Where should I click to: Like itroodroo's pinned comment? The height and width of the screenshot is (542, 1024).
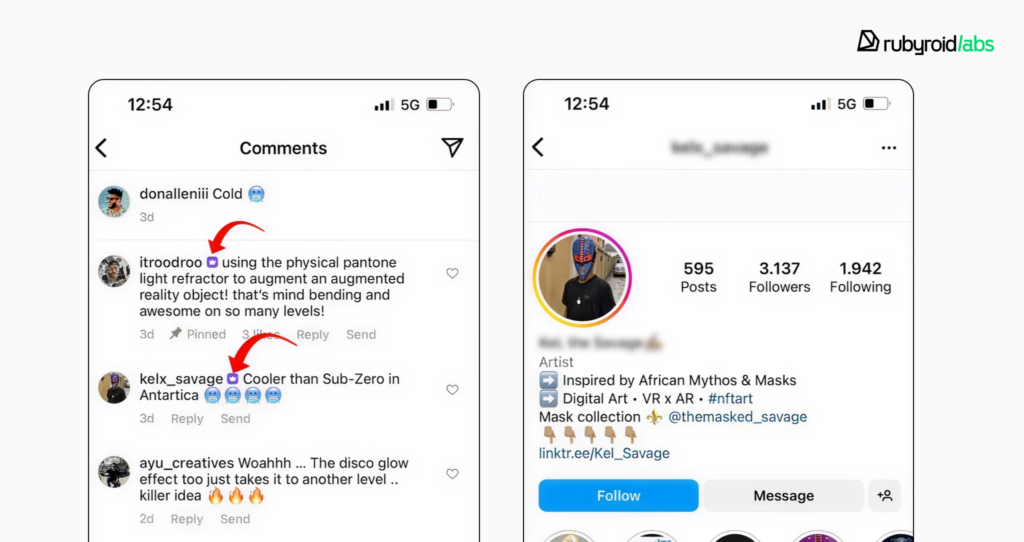click(x=452, y=273)
